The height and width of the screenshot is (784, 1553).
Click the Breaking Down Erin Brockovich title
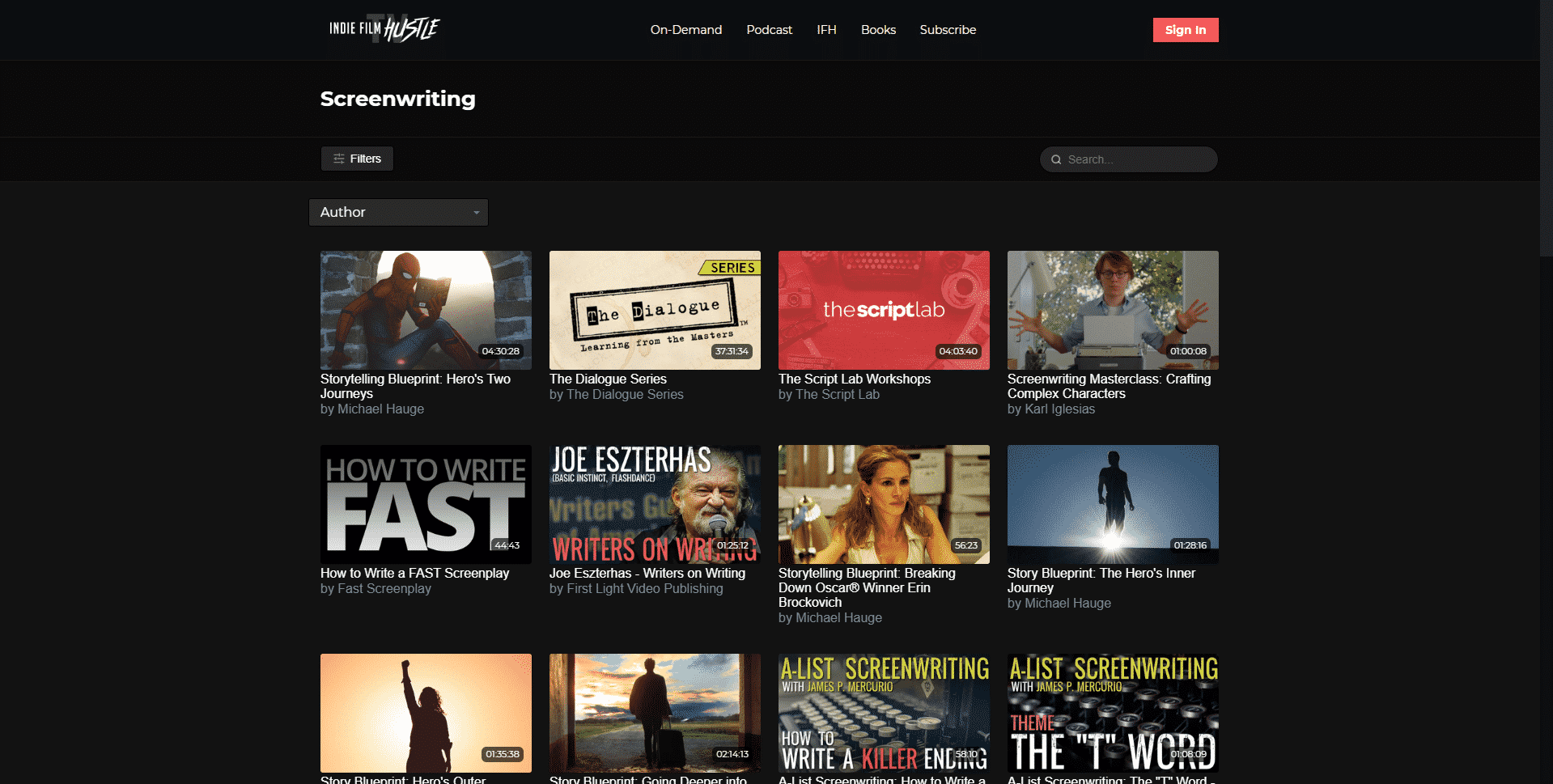click(867, 587)
